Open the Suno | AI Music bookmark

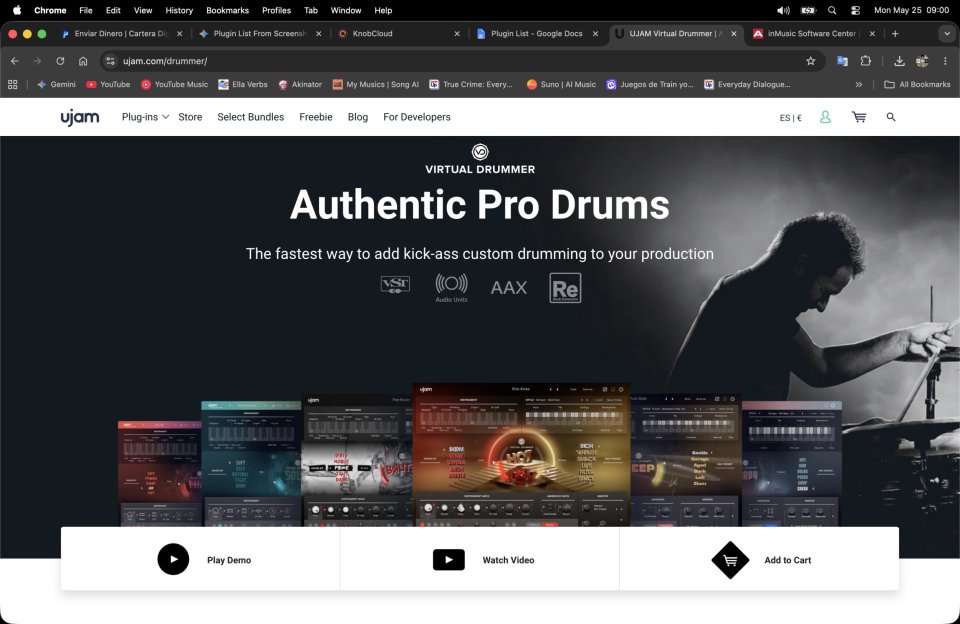tap(561, 85)
